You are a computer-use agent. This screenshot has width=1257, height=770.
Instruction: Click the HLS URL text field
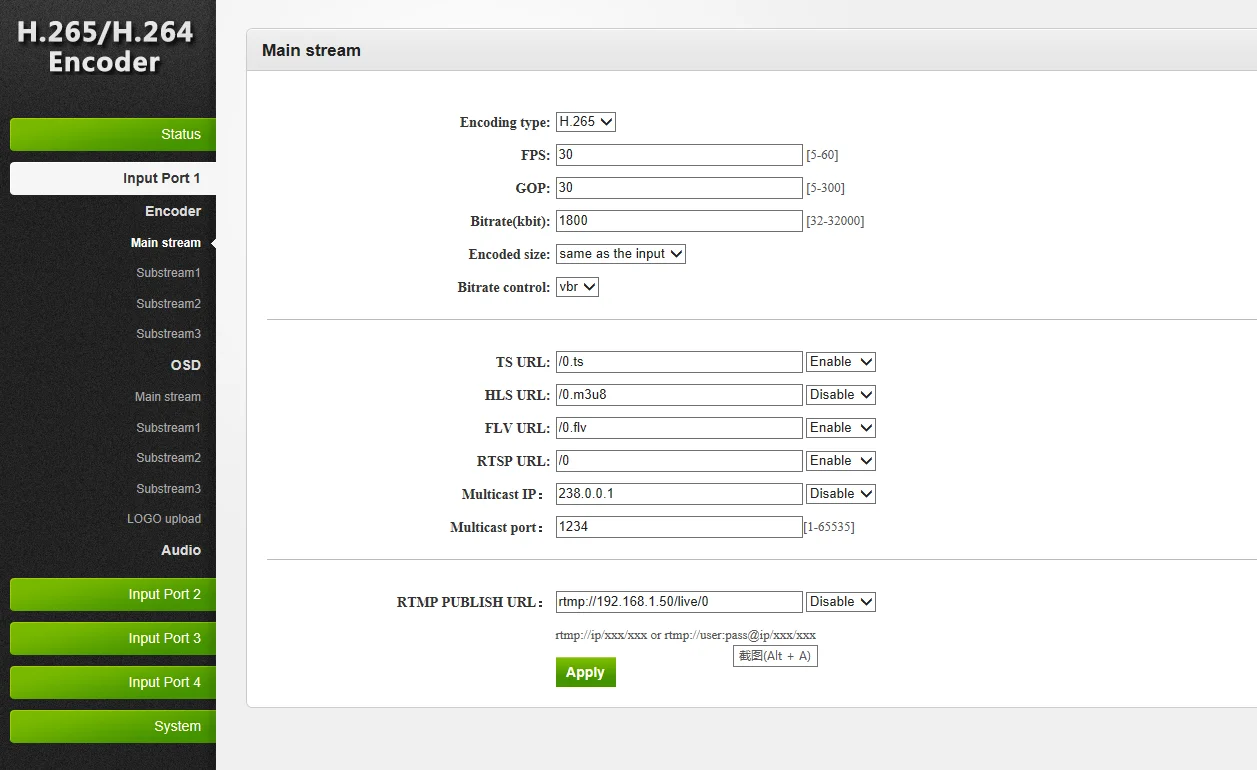pyautogui.click(x=679, y=395)
